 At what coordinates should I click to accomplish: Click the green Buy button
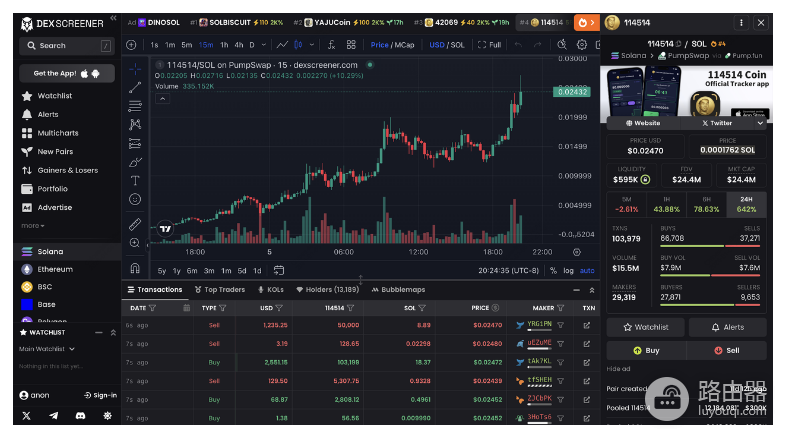point(646,350)
